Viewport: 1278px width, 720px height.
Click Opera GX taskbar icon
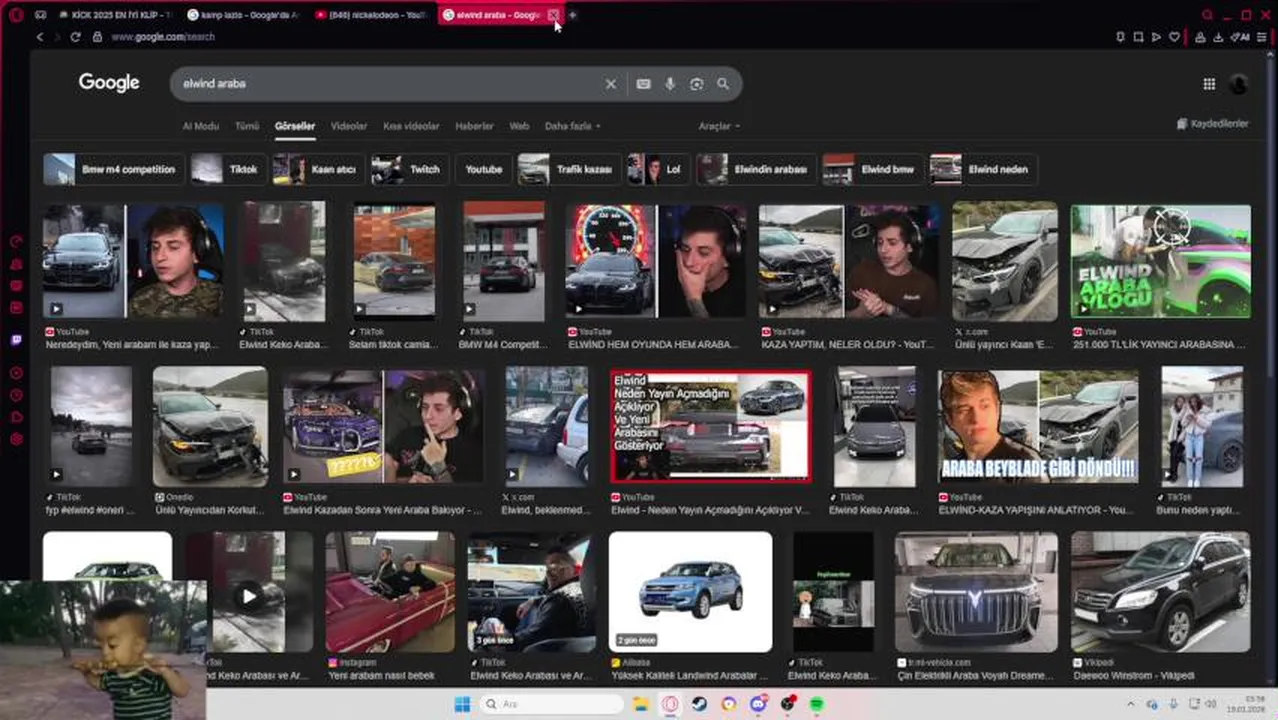[x=670, y=704]
